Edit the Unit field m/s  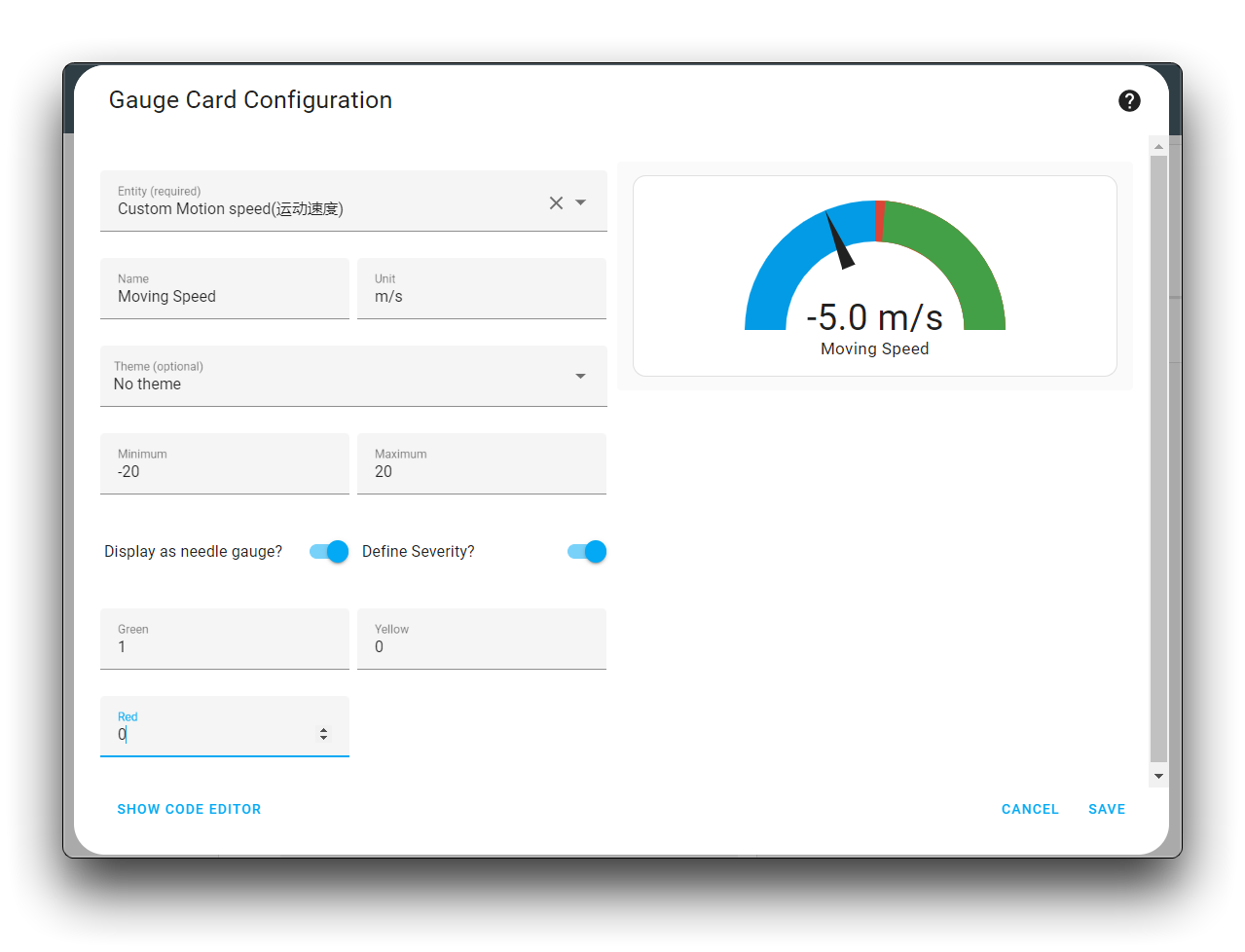(482, 288)
